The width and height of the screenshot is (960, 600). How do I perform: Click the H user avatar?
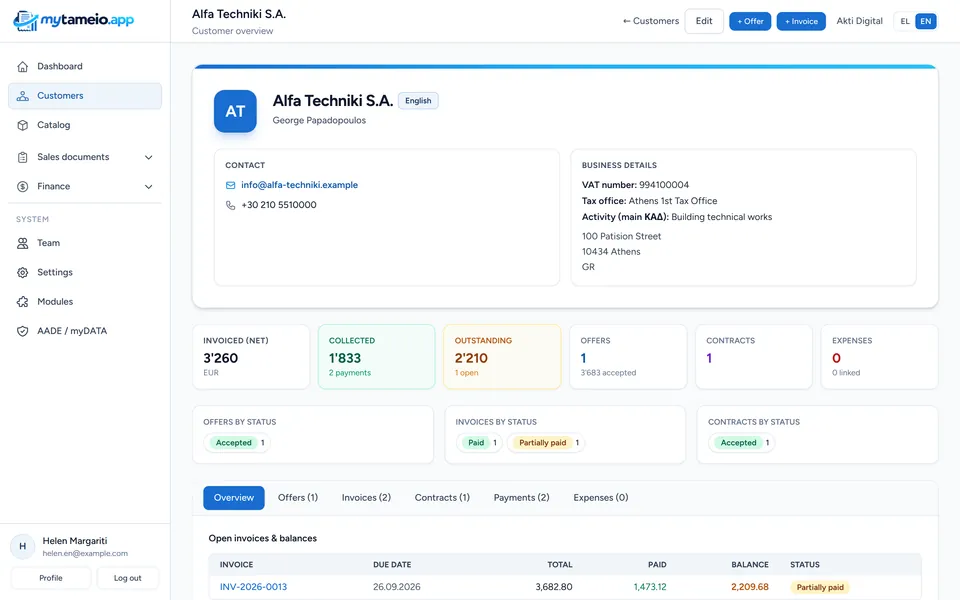coord(23,546)
